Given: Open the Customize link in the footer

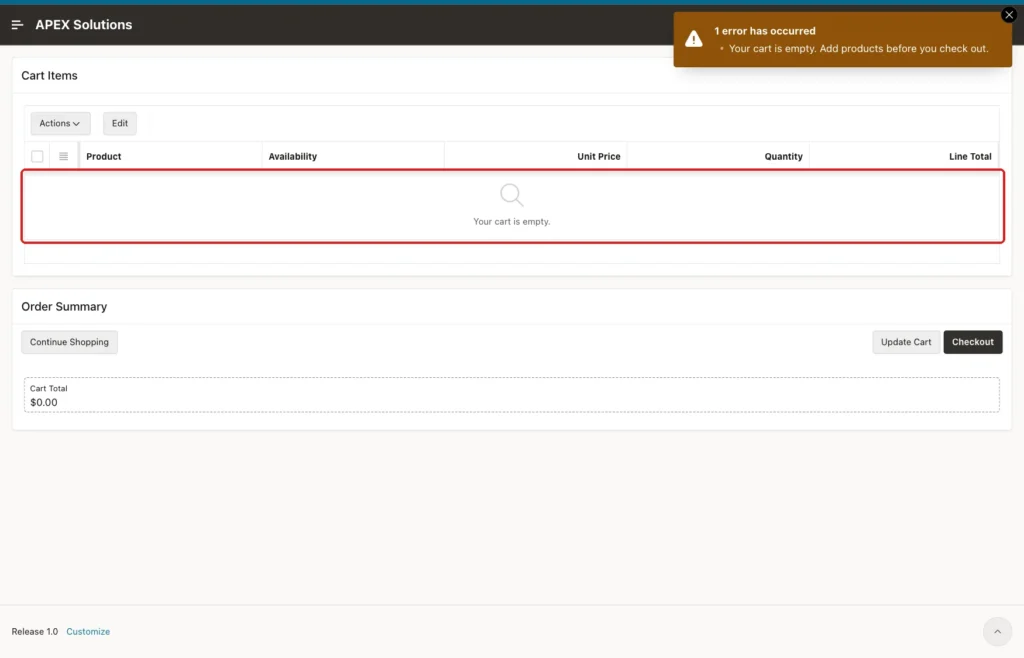Looking at the screenshot, I should 88,632.
